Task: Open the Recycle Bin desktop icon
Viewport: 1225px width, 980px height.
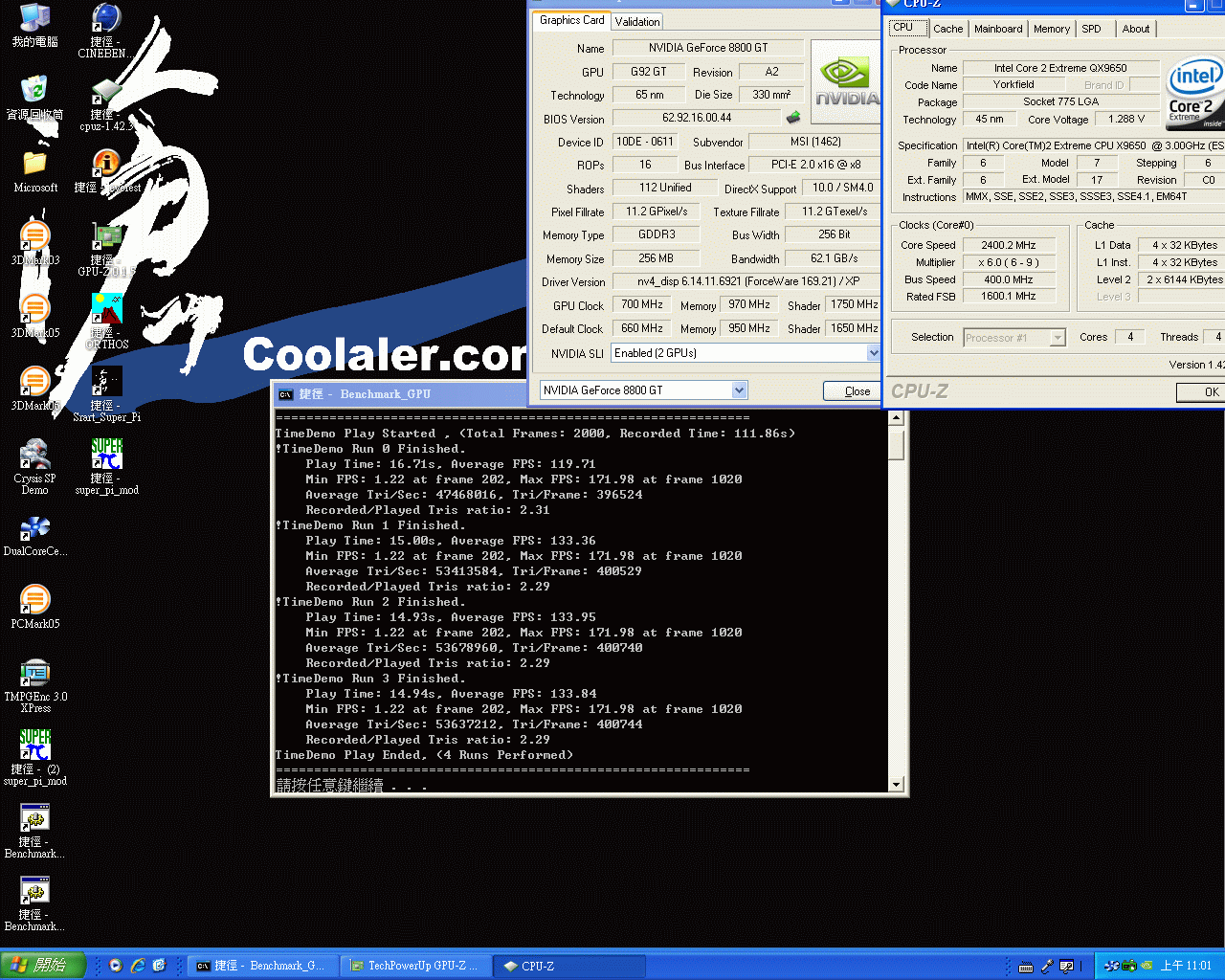Action: click(x=34, y=98)
